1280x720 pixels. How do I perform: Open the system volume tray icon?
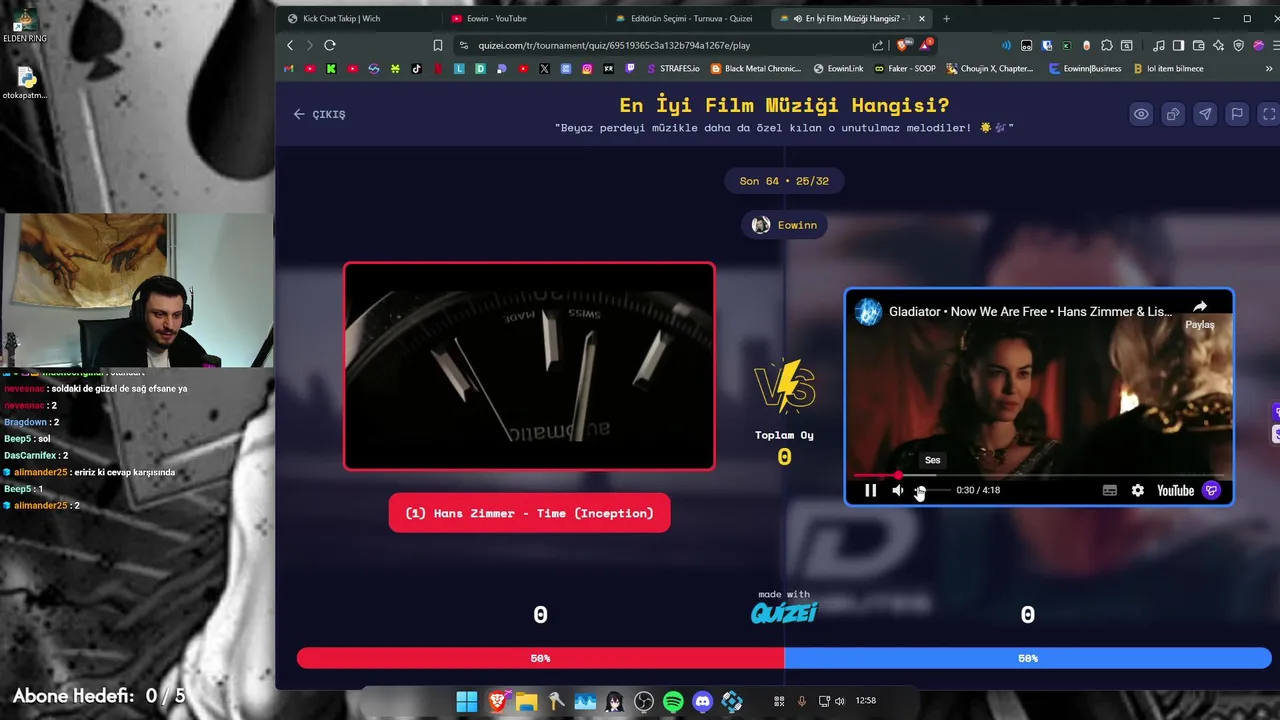(x=839, y=701)
